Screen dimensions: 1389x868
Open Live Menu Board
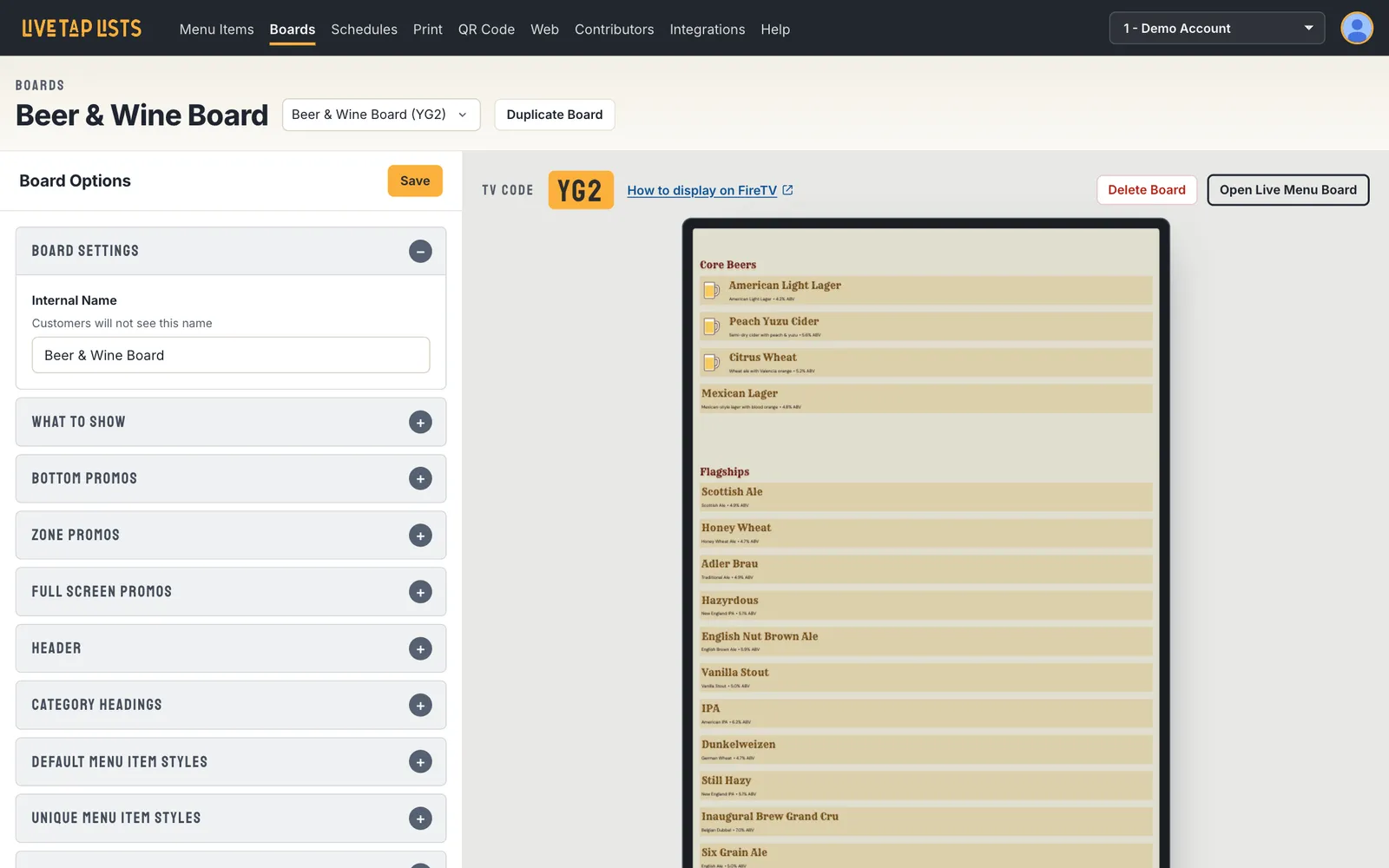coord(1288,190)
